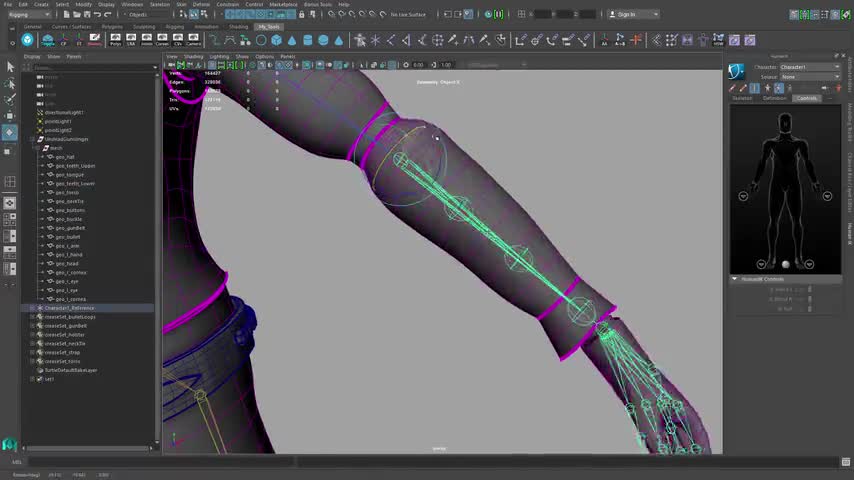Click the polygon cube shelf icon
The height and width of the screenshot is (480, 854).
[x=277, y=40]
